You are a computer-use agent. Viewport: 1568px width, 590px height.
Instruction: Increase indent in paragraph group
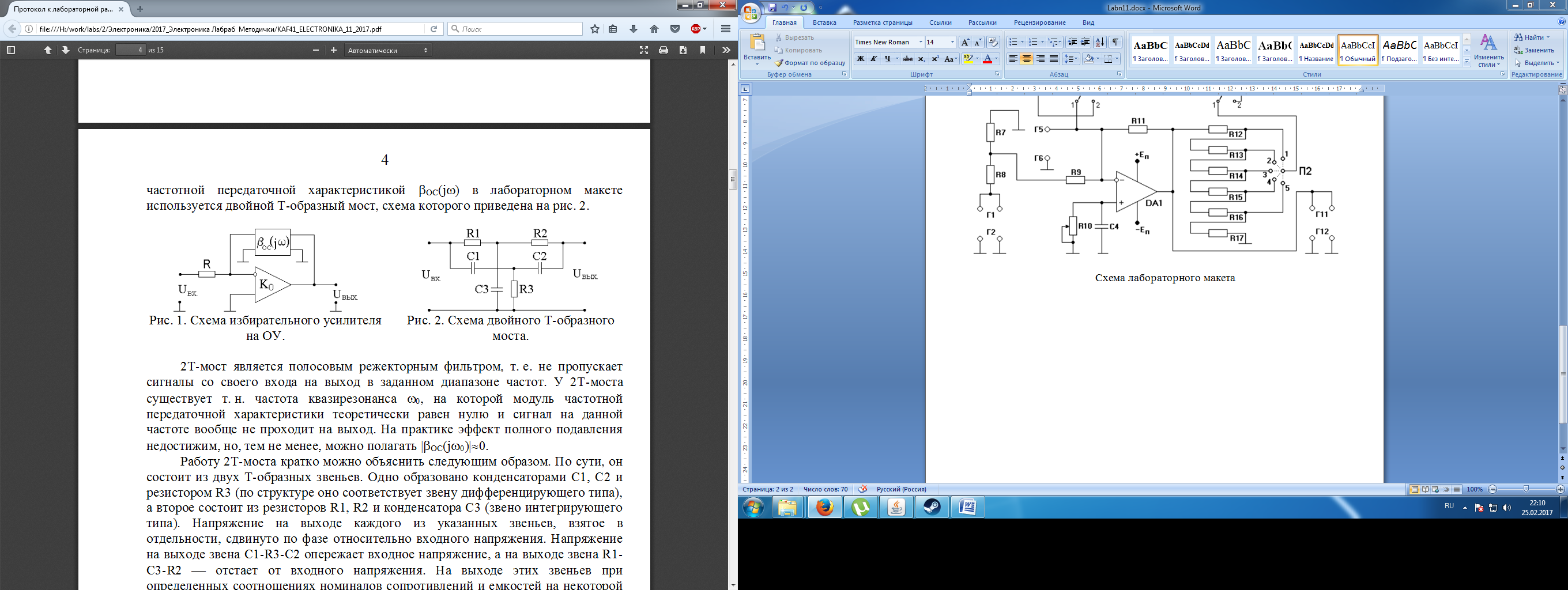tap(1085, 42)
